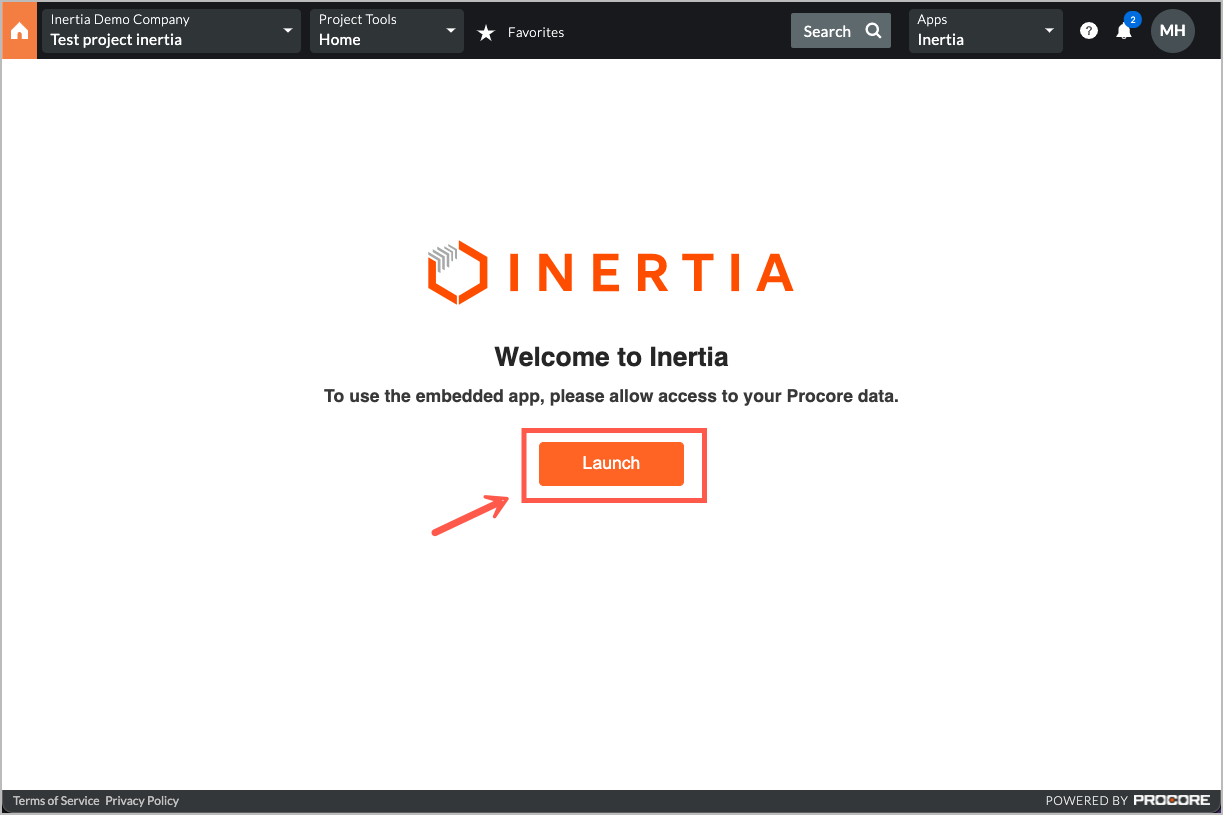Click the Favorites star icon
The height and width of the screenshot is (815, 1223).
point(486,33)
